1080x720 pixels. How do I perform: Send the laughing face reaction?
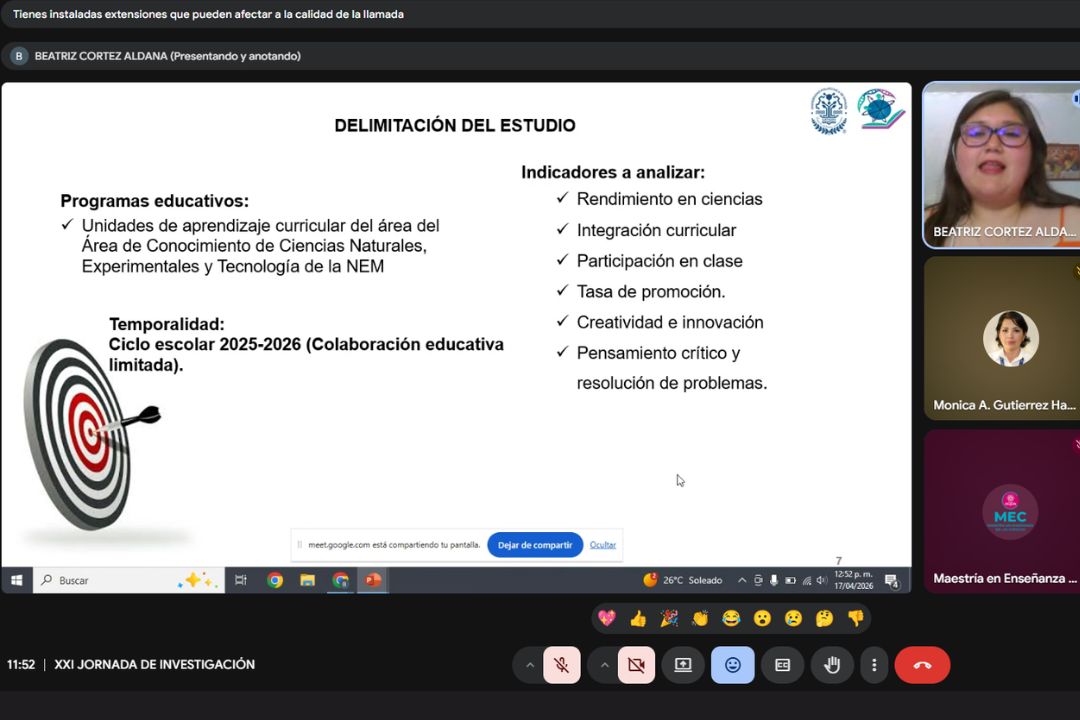pos(731,618)
